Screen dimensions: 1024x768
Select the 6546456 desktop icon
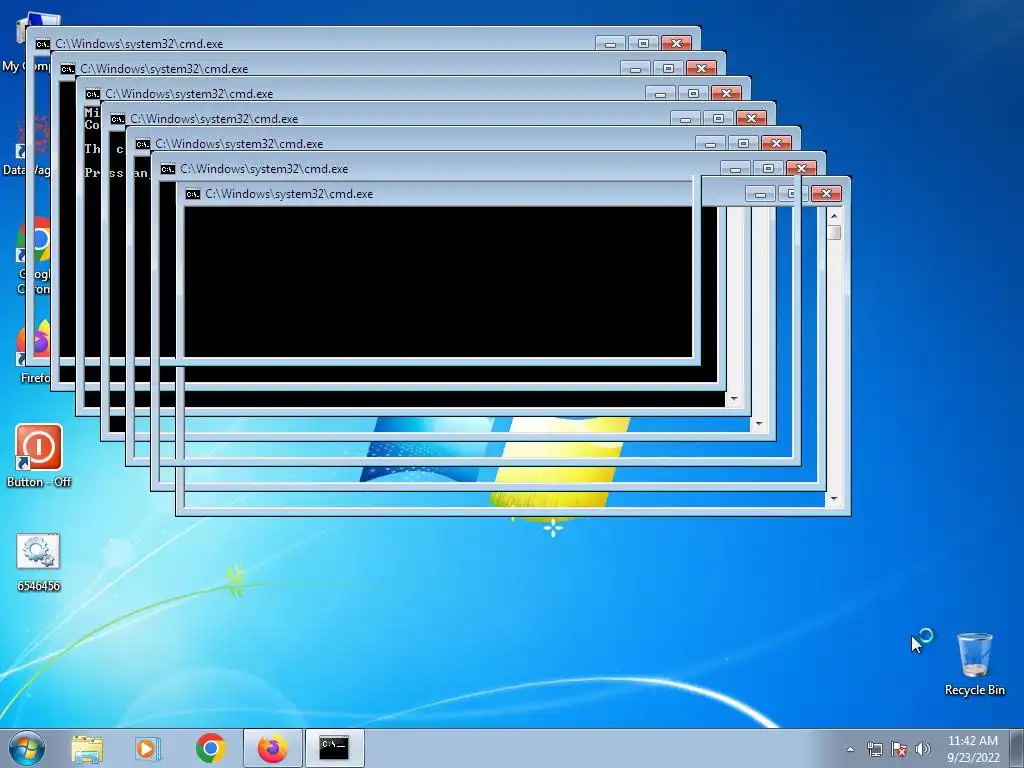39,562
